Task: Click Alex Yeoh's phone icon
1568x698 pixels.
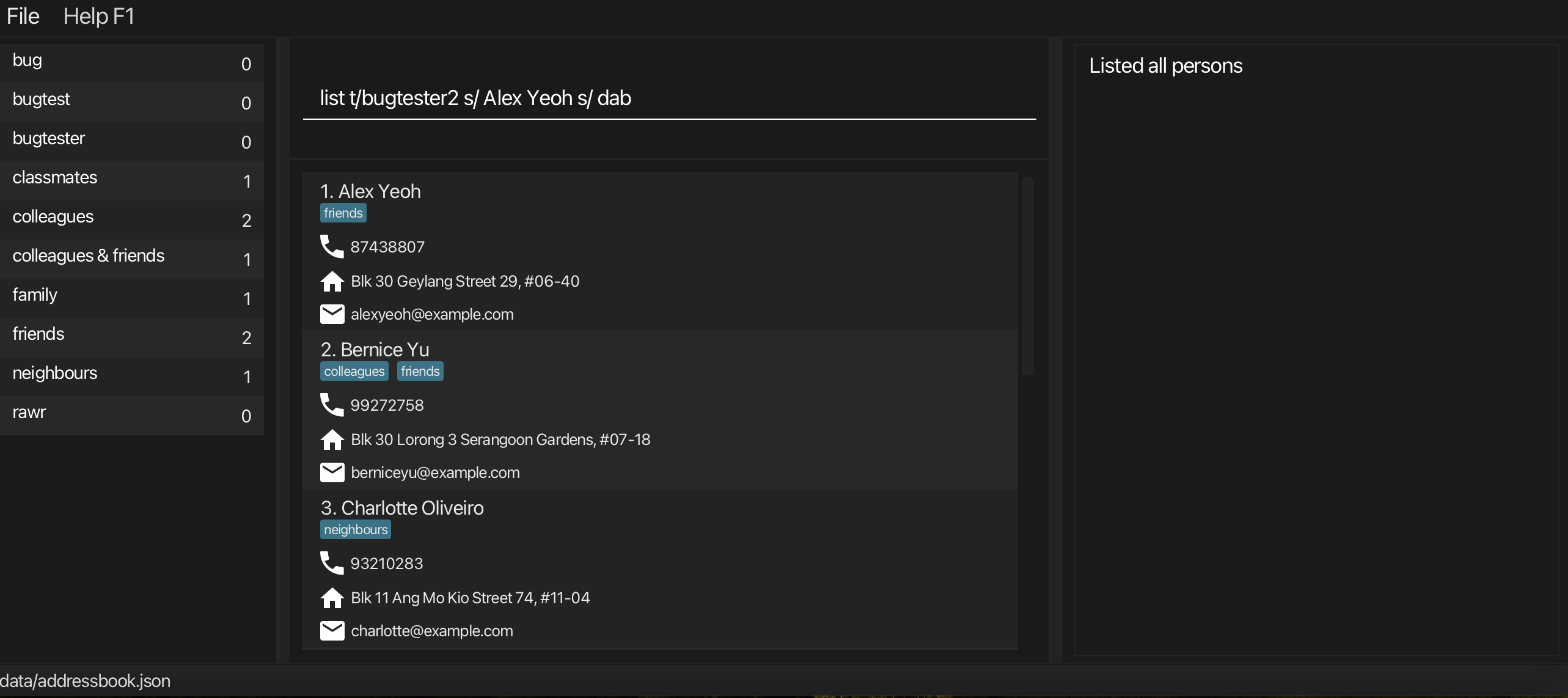Action: (x=332, y=247)
